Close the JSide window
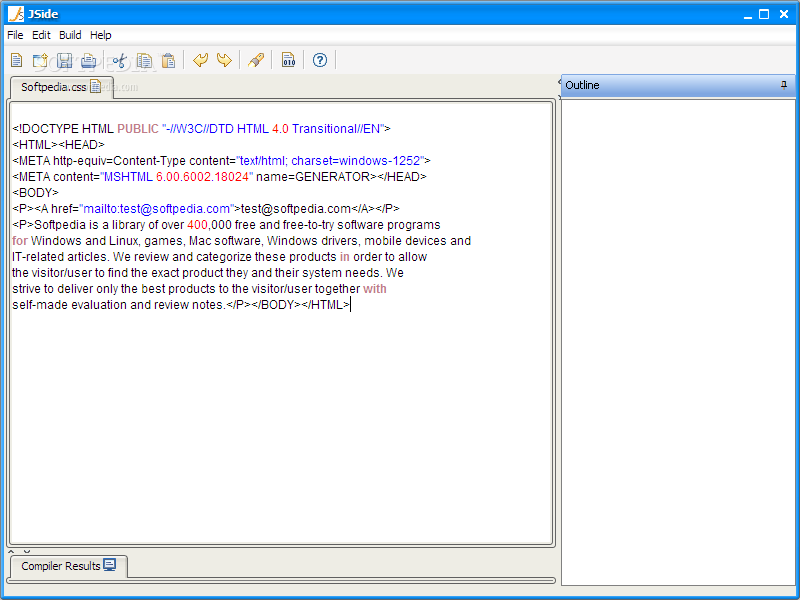This screenshot has height=600, width=800. (784, 14)
